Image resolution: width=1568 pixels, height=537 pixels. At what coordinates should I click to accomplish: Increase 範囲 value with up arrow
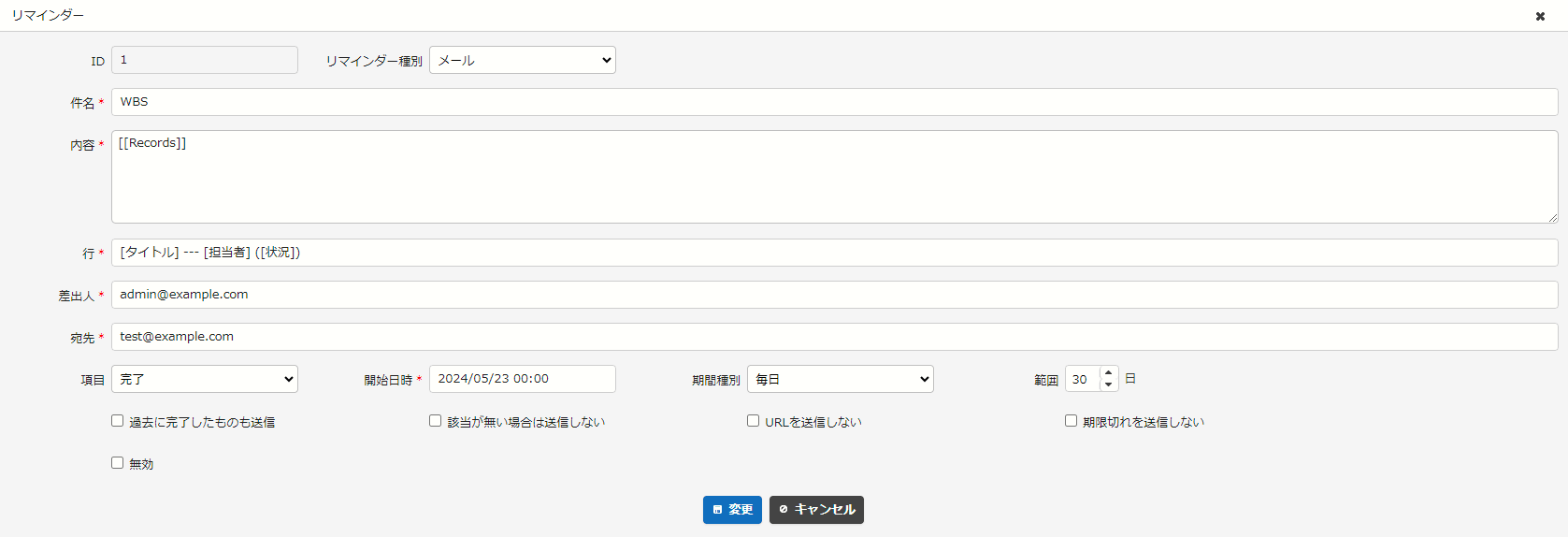[x=1109, y=372]
